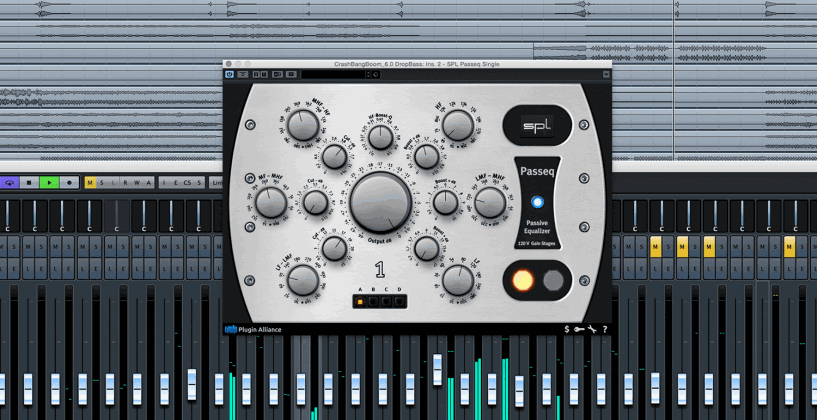Click the global Write W button in mixer toolbar
Viewport: 817px width, 420px height.
pos(137,182)
